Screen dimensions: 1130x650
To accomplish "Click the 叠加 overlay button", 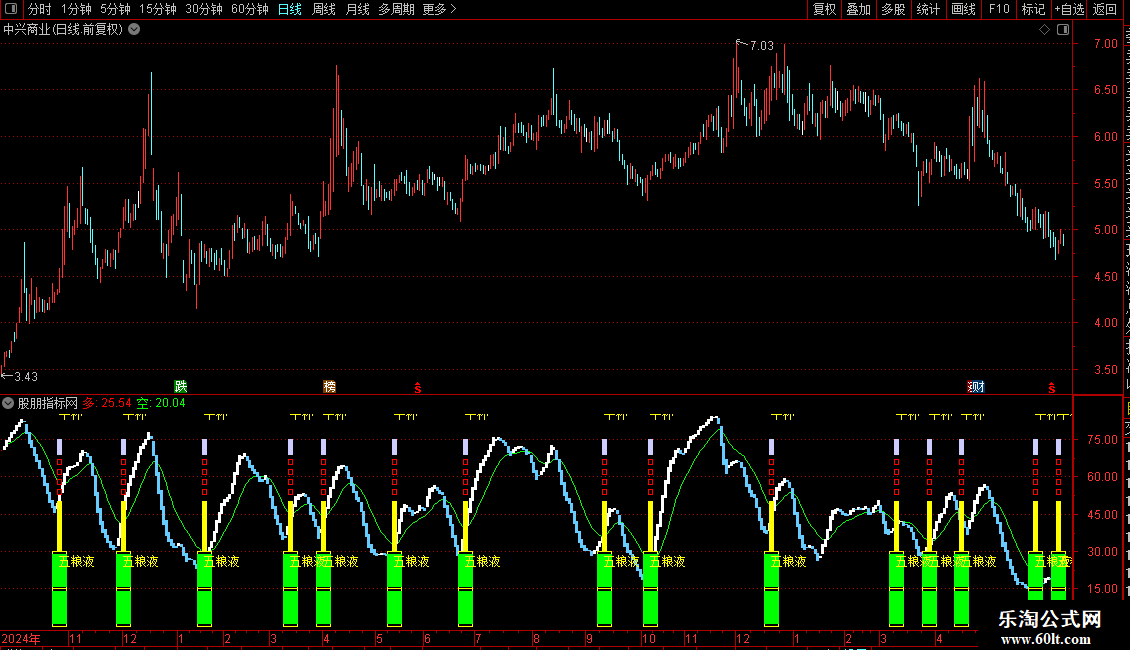I will [858, 9].
